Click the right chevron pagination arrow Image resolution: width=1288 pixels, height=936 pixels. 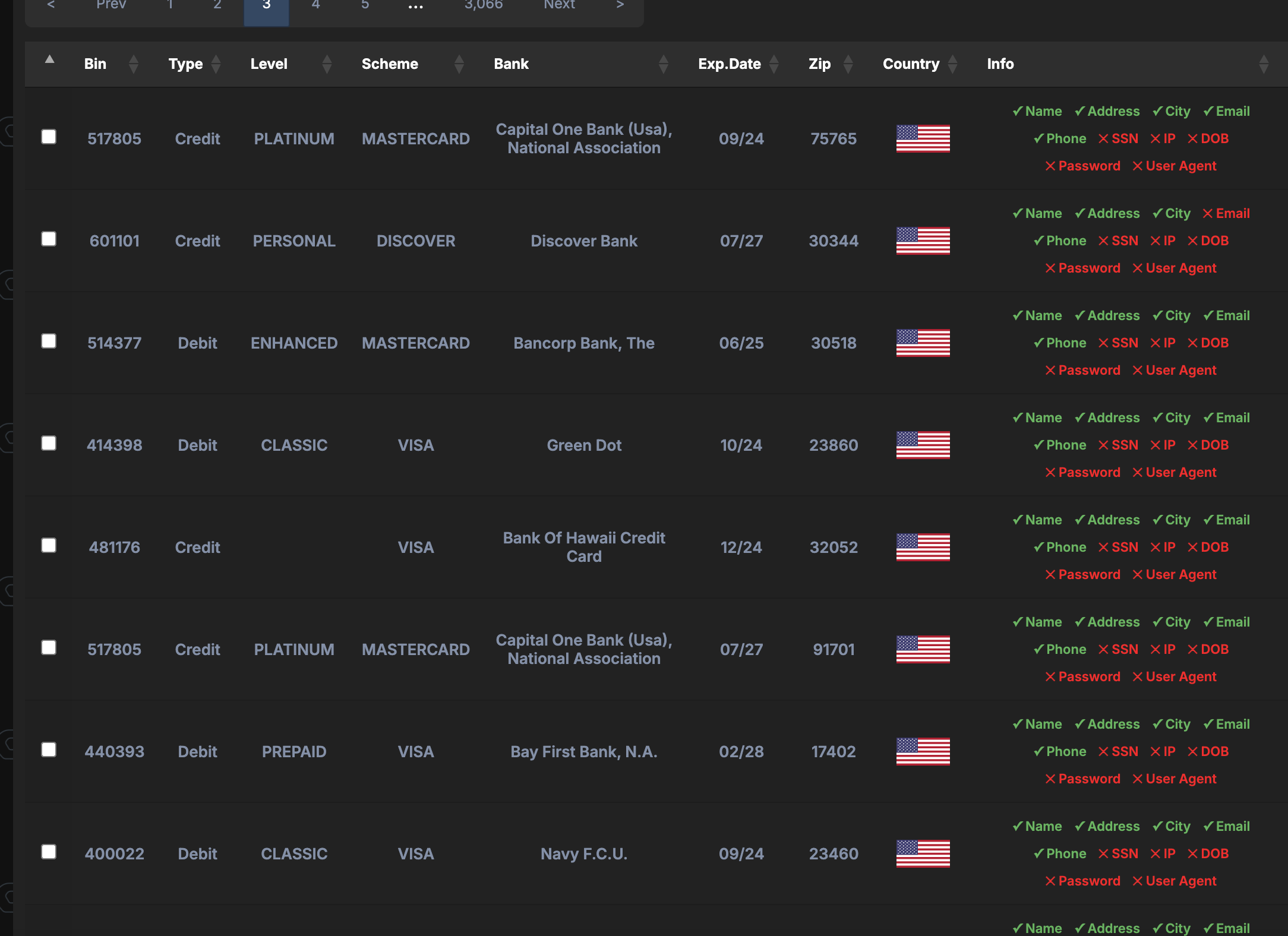(x=620, y=5)
